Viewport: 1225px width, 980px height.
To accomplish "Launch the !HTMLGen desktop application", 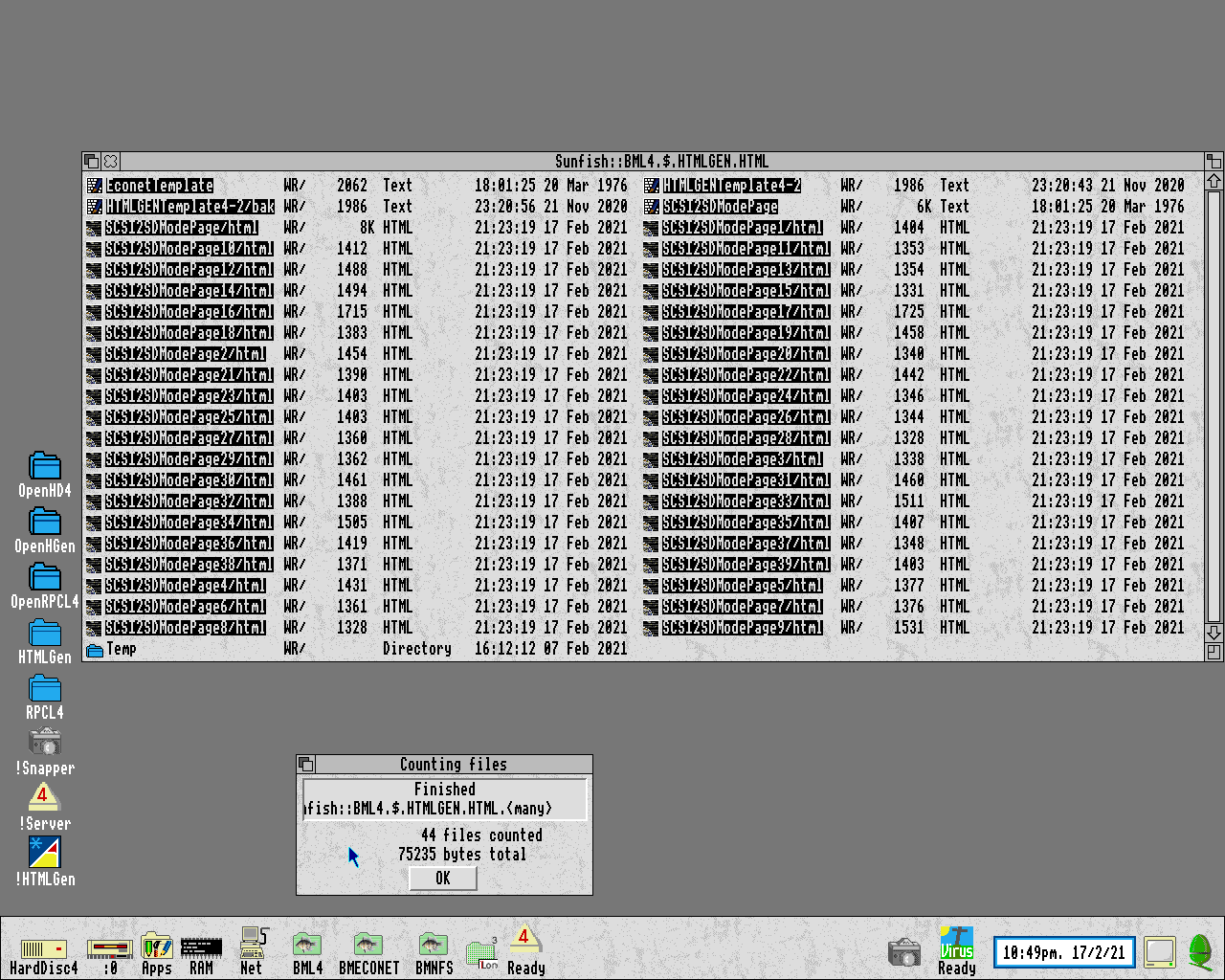I will tap(45, 853).
